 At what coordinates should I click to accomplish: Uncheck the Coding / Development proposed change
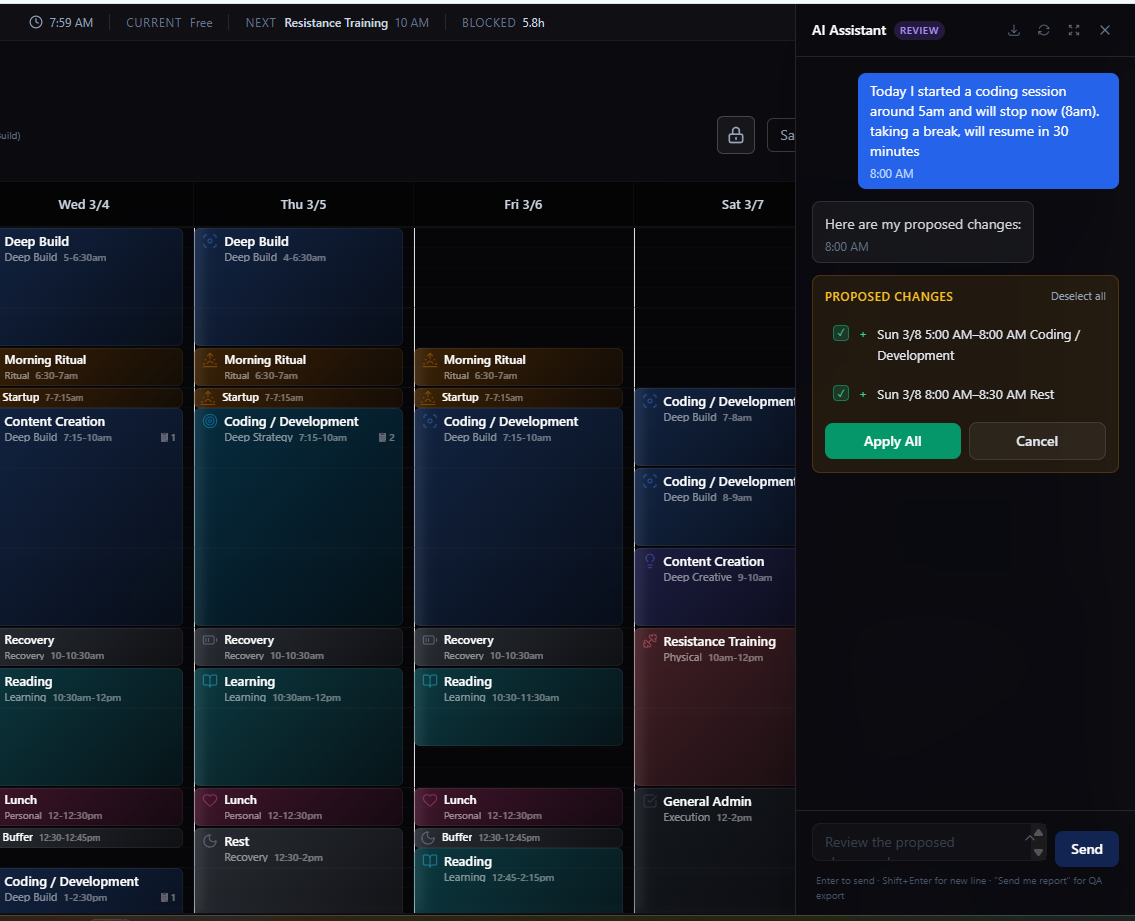pyautogui.click(x=841, y=334)
